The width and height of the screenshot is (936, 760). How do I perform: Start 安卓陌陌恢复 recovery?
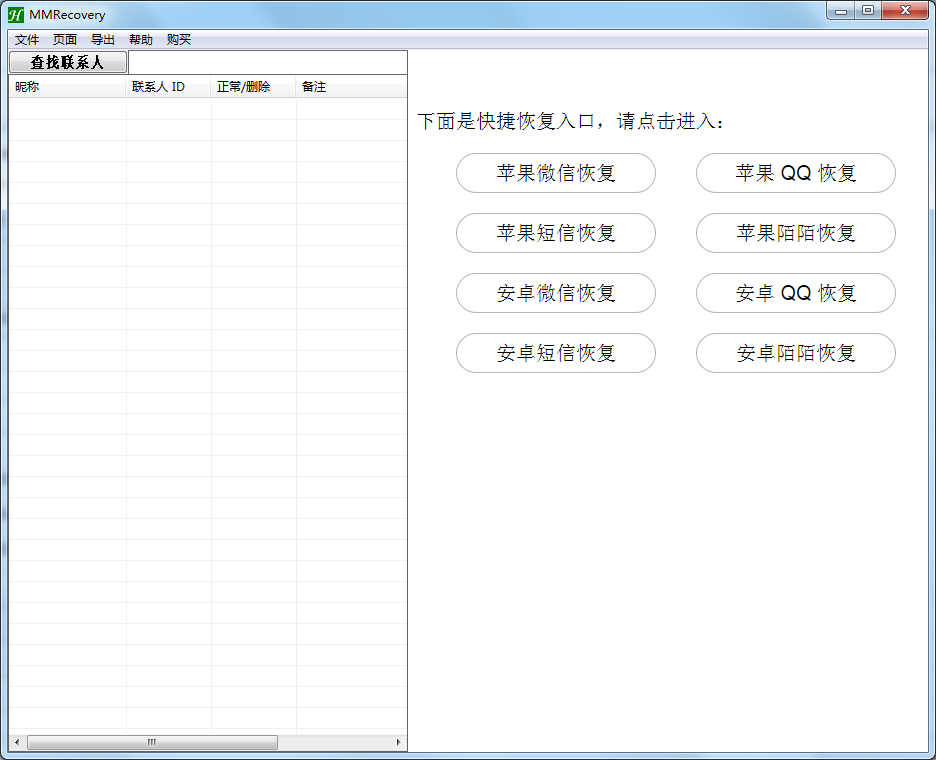point(795,353)
